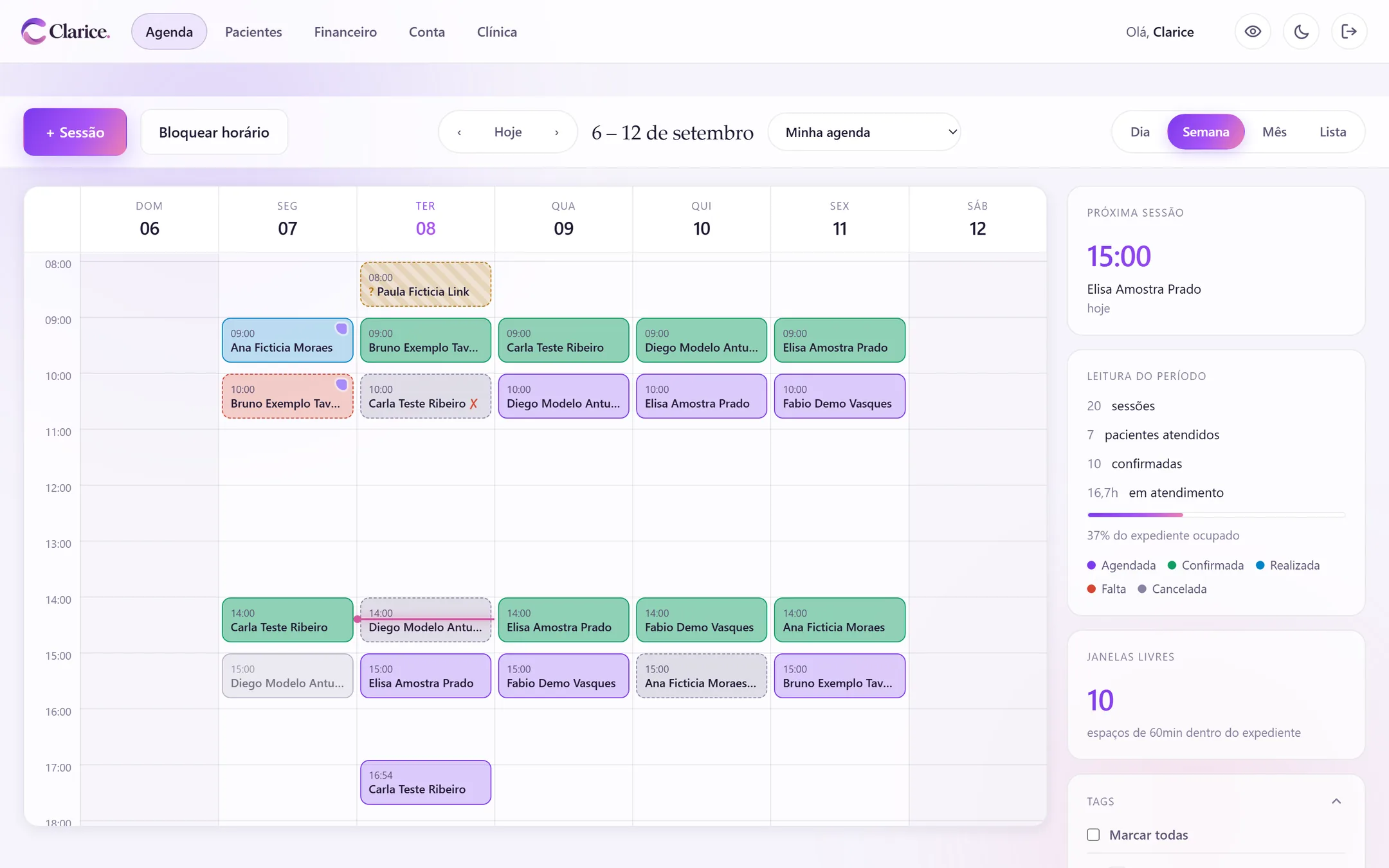Click the Clarice logo
This screenshot has height=868, width=1389.
tap(66, 31)
